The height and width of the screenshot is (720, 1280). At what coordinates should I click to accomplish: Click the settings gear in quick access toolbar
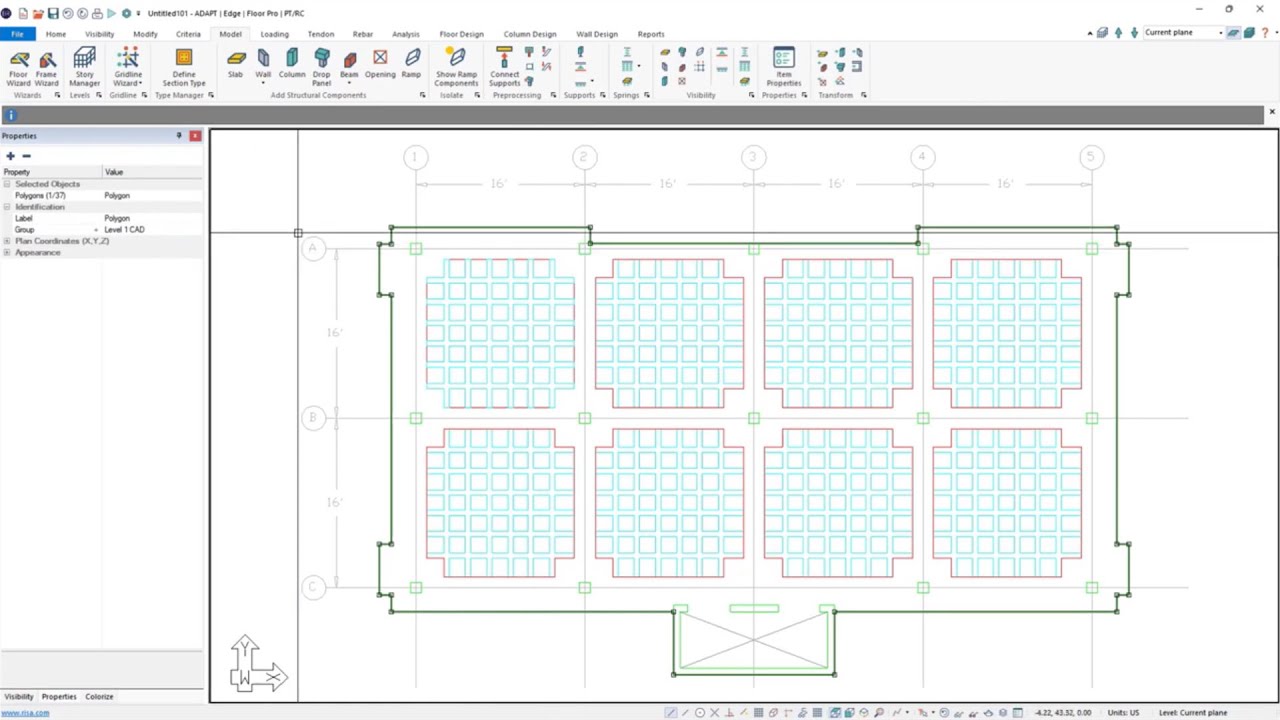126,13
